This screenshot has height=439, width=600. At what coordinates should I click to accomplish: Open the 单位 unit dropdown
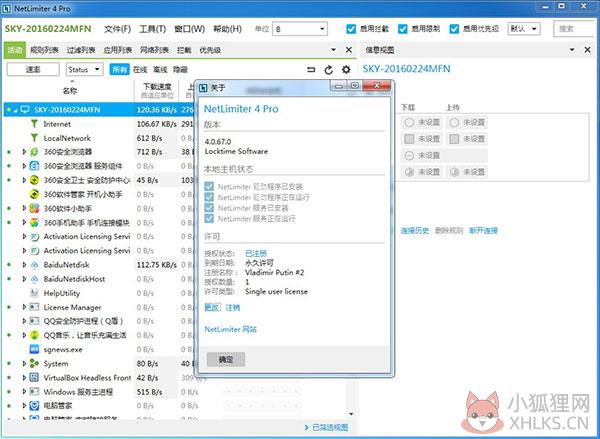coord(300,29)
